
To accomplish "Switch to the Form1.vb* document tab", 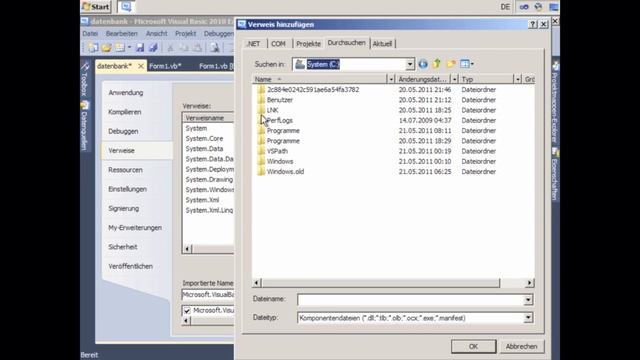I will 165,66.
